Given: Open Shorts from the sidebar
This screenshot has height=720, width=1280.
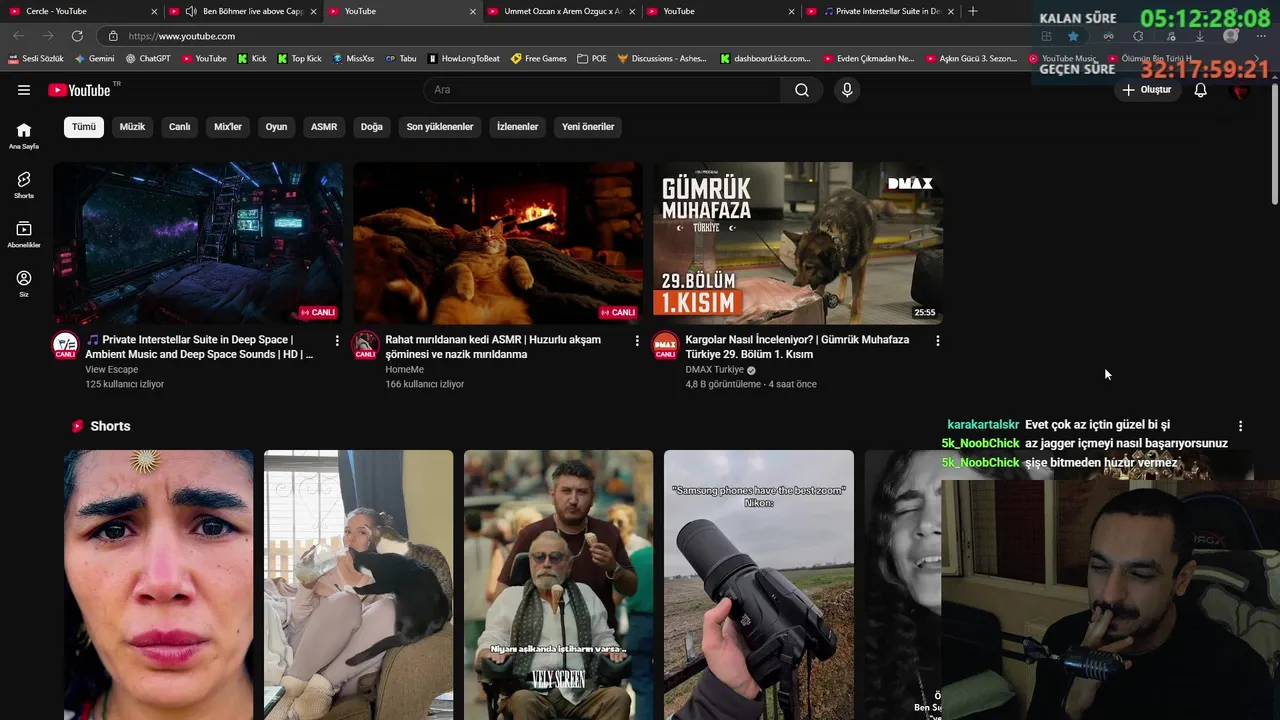Looking at the screenshot, I should pyautogui.click(x=24, y=185).
